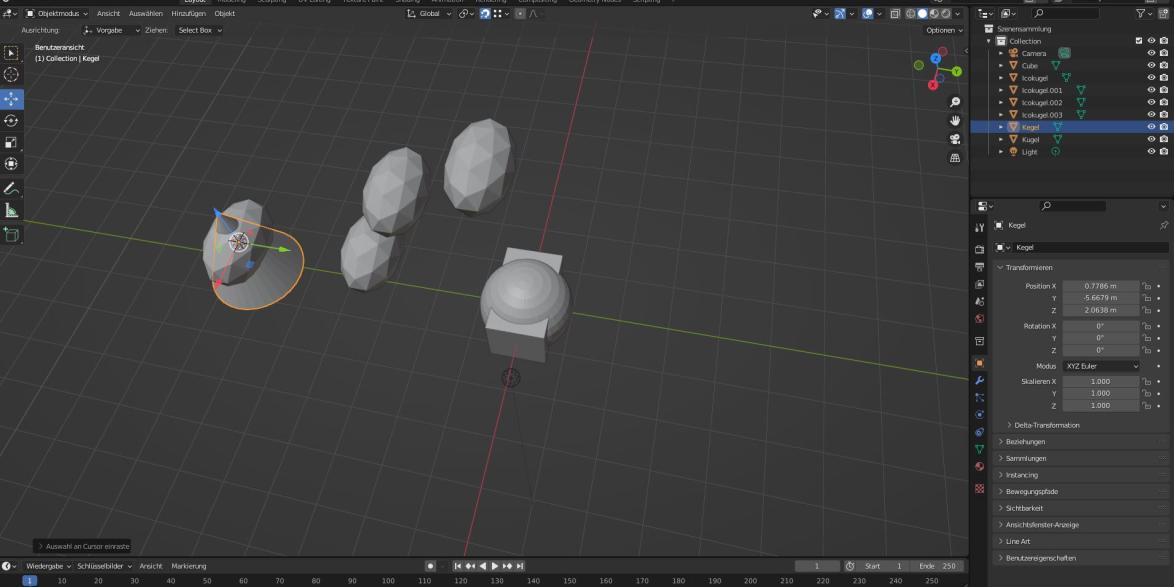This screenshot has width=1174, height=587.
Task: Choose the 3D Cursor tool
Action: coord(11,74)
